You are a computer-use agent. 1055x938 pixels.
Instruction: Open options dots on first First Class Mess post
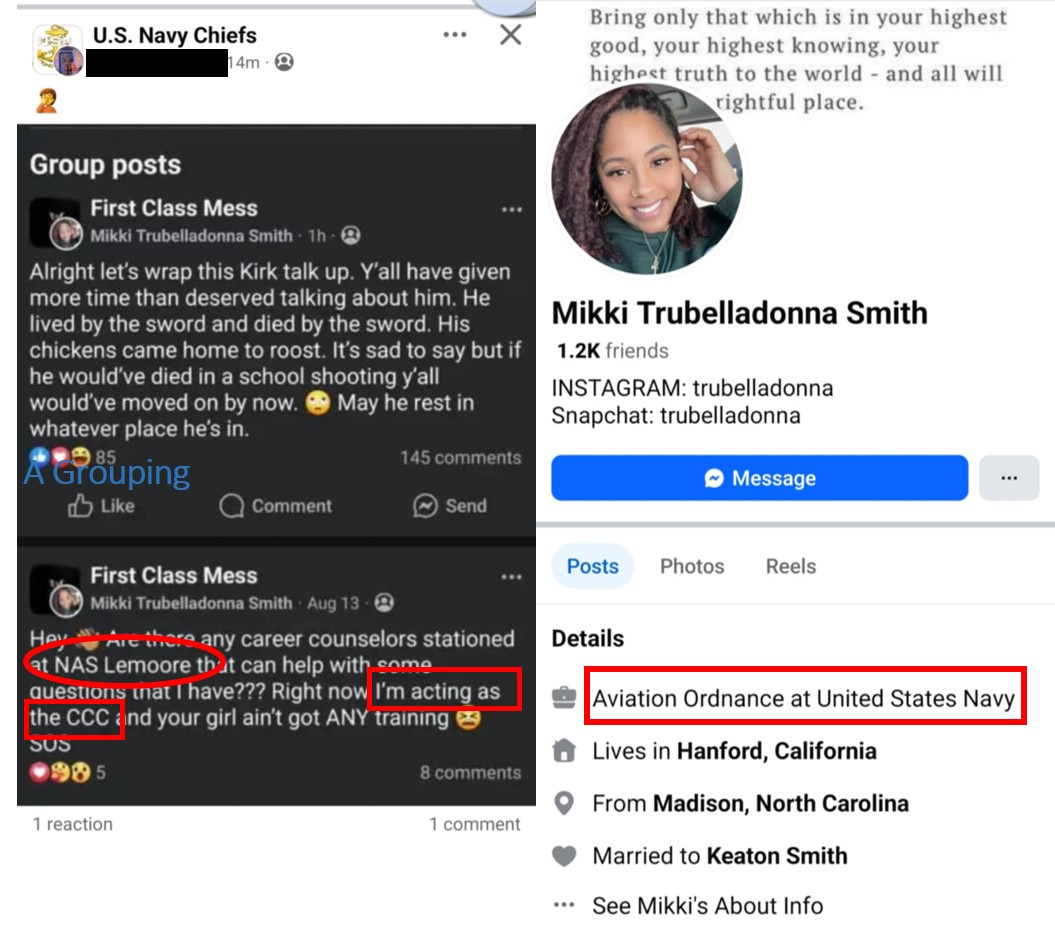coord(511,210)
